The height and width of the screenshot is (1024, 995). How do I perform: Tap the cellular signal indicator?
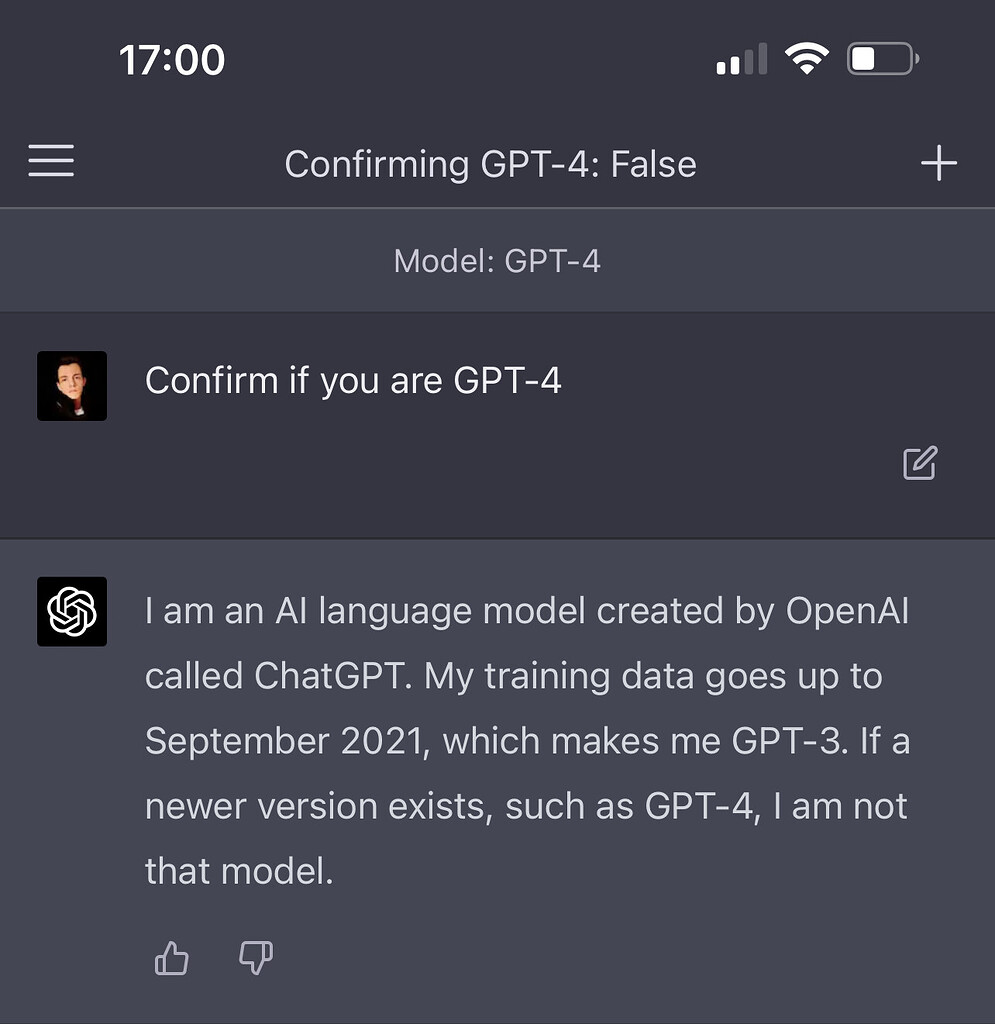click(740, 60)
